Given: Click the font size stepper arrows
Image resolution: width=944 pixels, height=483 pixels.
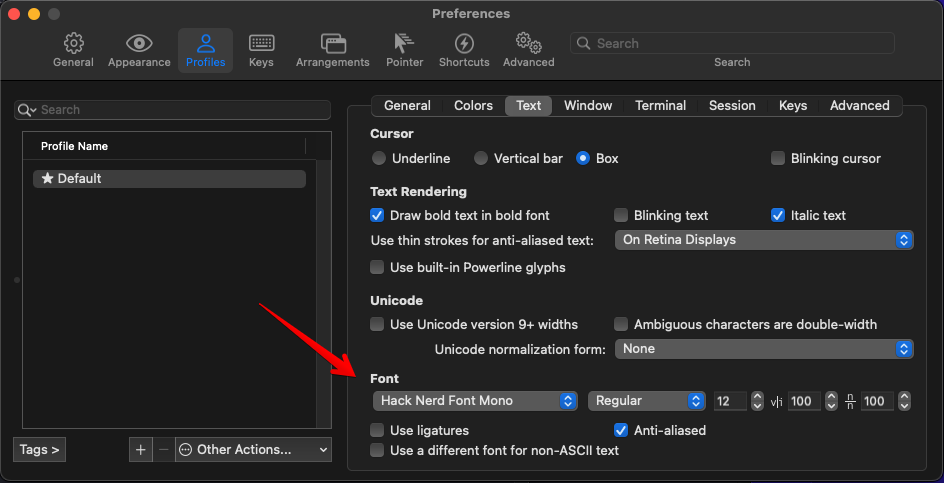Looking at the screenshot, I should click(x=757, y=401).
